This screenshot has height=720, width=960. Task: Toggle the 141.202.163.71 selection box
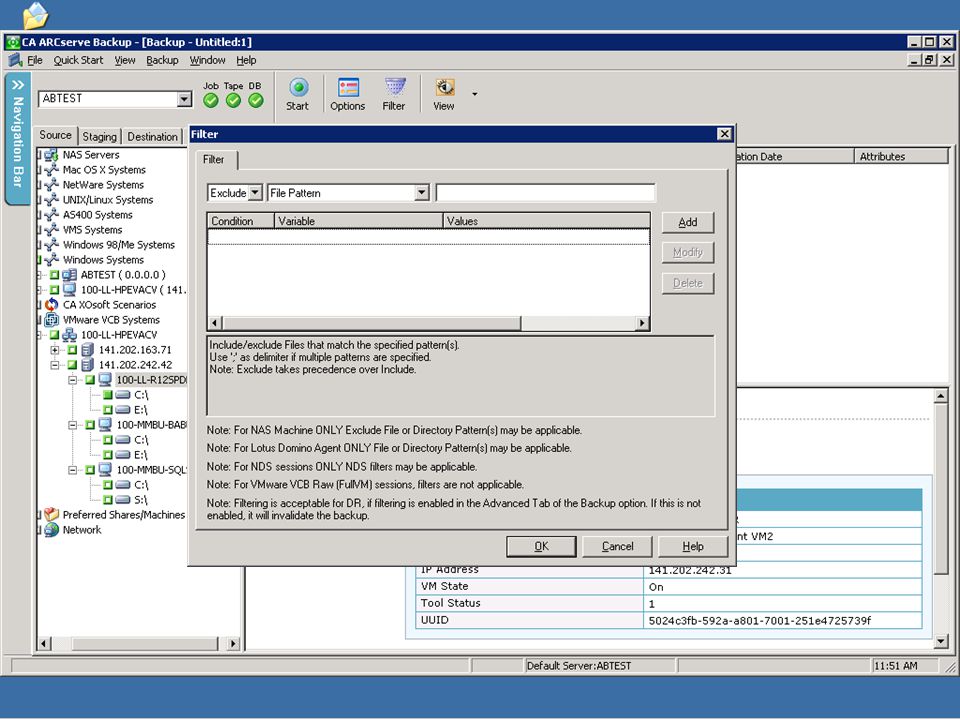[72, 350]
